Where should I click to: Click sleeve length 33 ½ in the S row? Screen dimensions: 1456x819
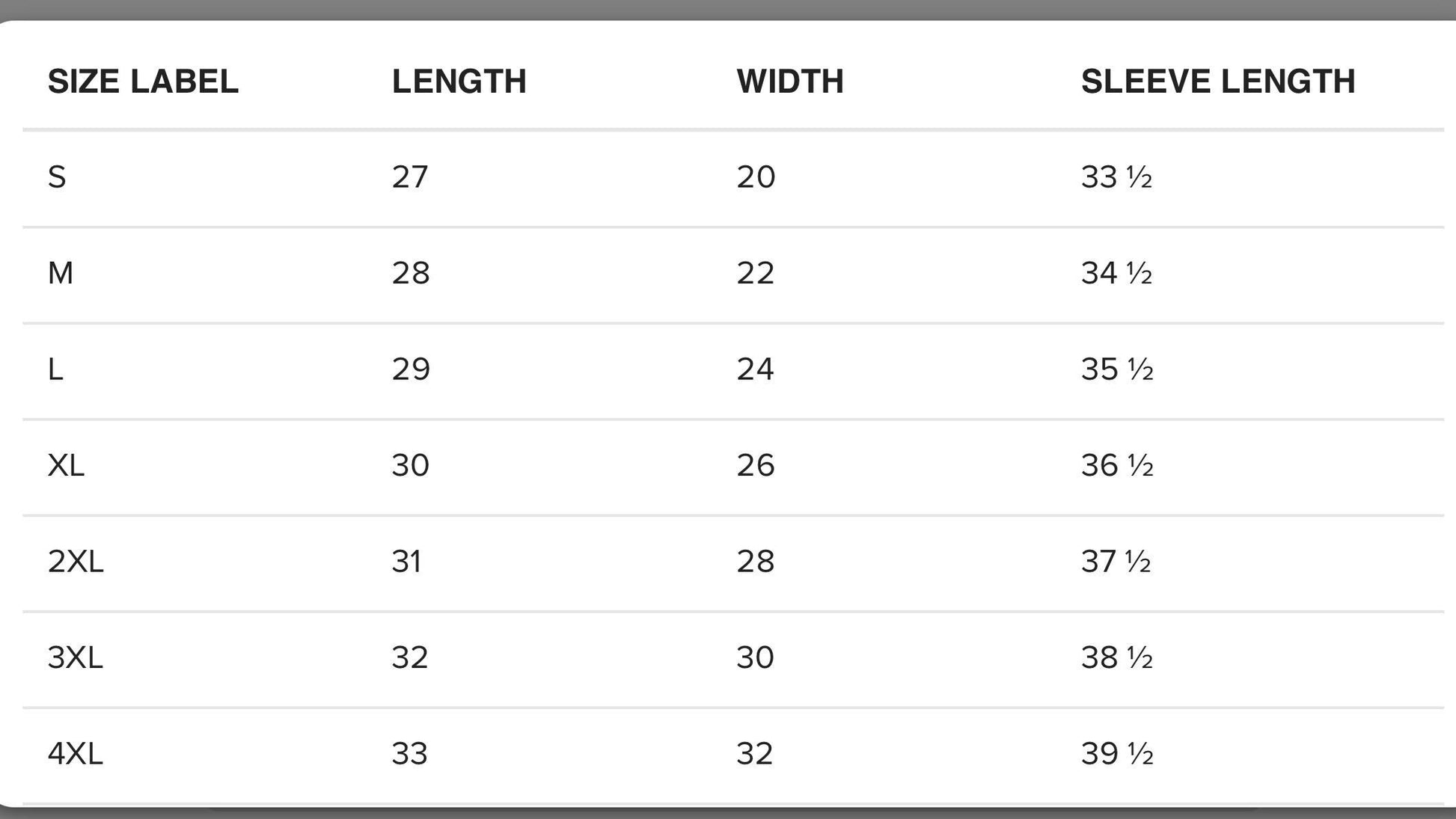pos(1116,177)
